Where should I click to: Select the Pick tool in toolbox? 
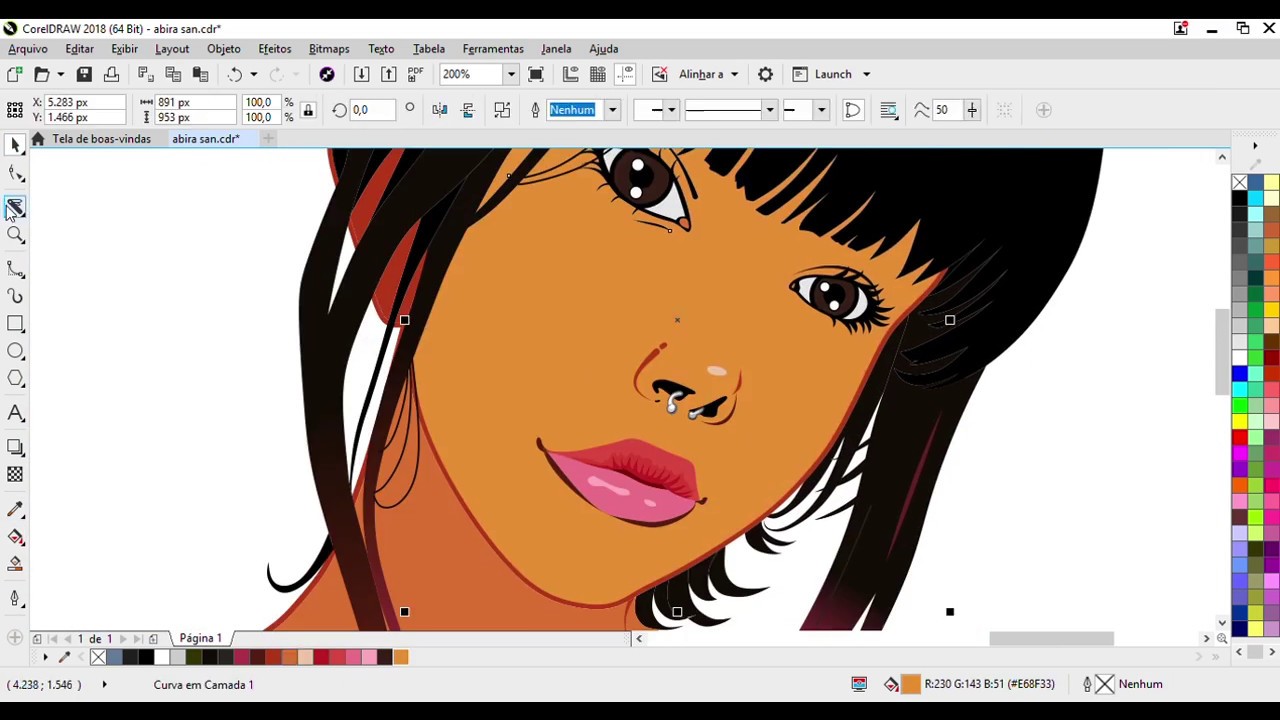pos(15,146)
